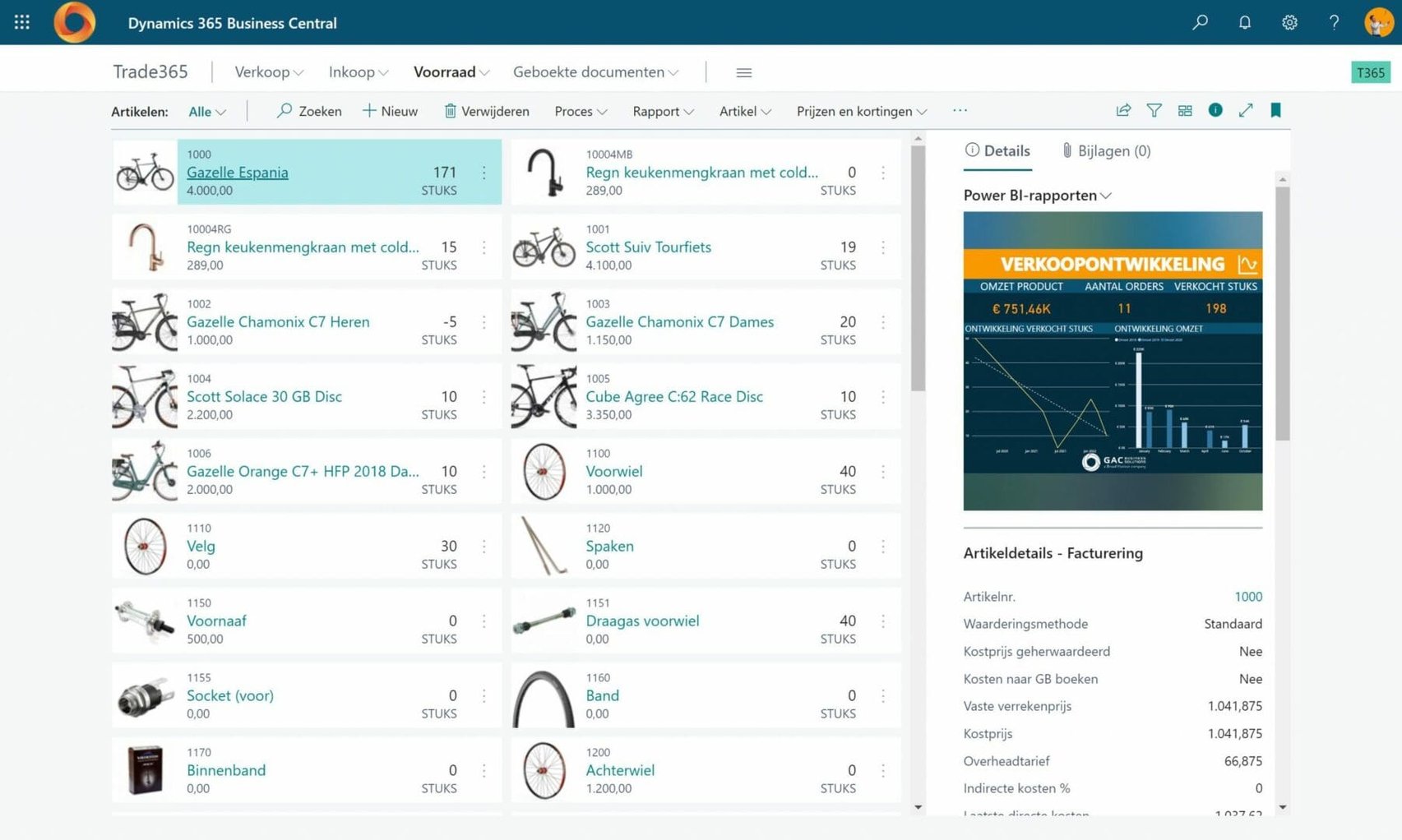Screen dimensions: 1402x840
Task: Open row options for Gazelle Chamonix C7 Heren
Action: click(484, 322)
